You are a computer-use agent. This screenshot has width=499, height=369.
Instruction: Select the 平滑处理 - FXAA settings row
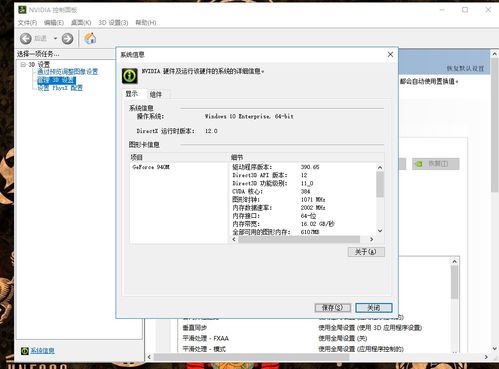[313, 338]
